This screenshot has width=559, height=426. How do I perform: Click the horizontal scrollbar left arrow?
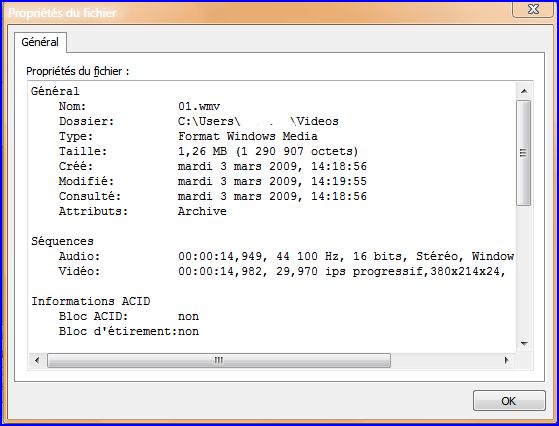click(37, 360)
